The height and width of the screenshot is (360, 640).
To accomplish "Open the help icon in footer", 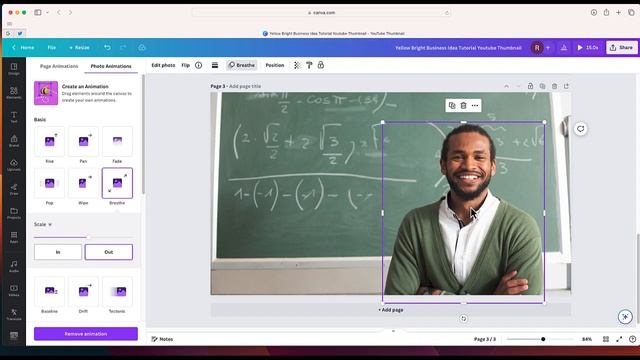I will 632,339.
